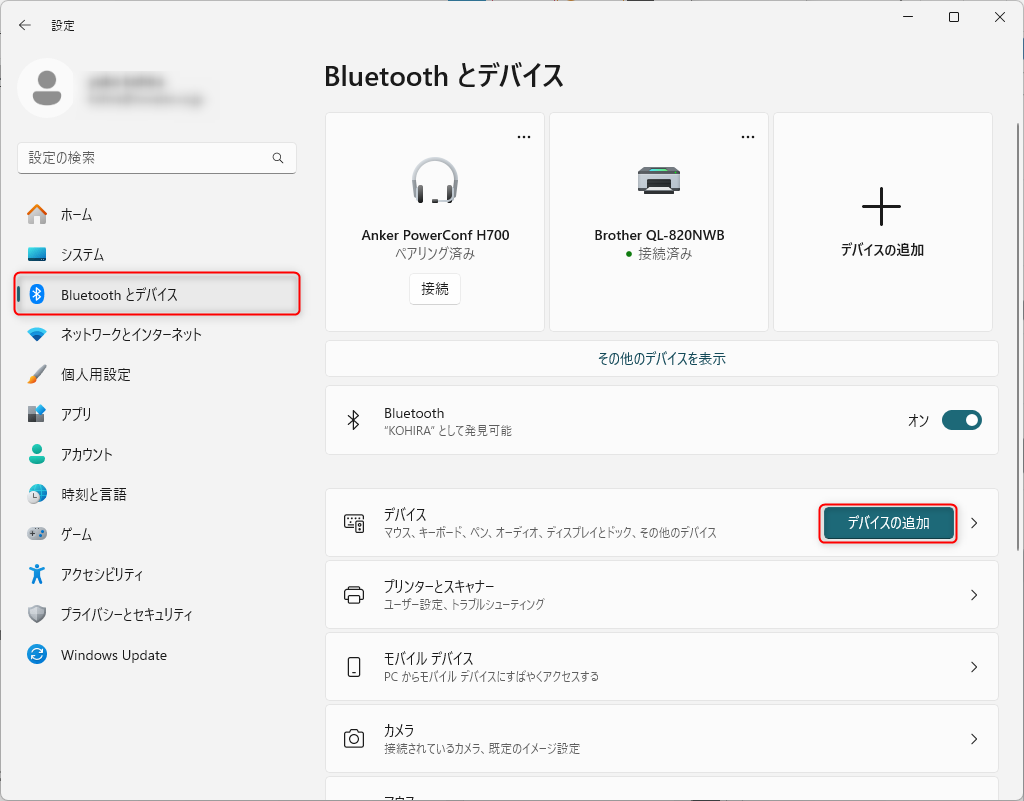This screenshot has height=801, width=1024.
Task: Toggle the Bluetooth on/off switch
Action: click(961, 420)
